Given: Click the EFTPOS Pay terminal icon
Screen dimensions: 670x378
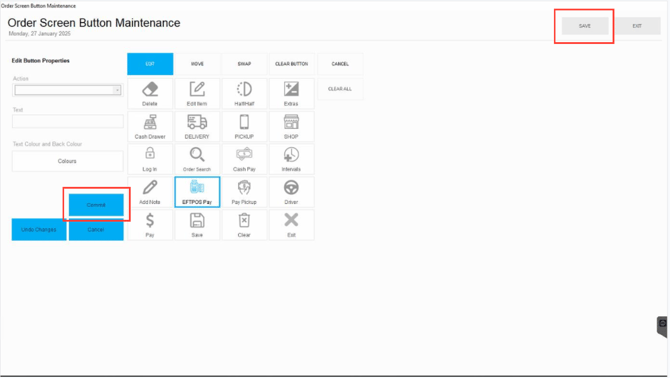Looking at the screenshot, I should 197,192.
